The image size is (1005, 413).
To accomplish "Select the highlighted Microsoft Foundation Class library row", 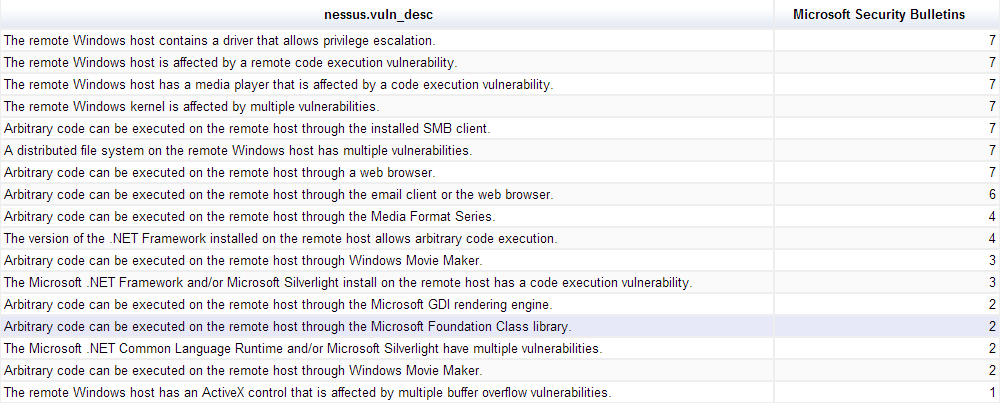I will pyautogui.click(x=500, y=326).
